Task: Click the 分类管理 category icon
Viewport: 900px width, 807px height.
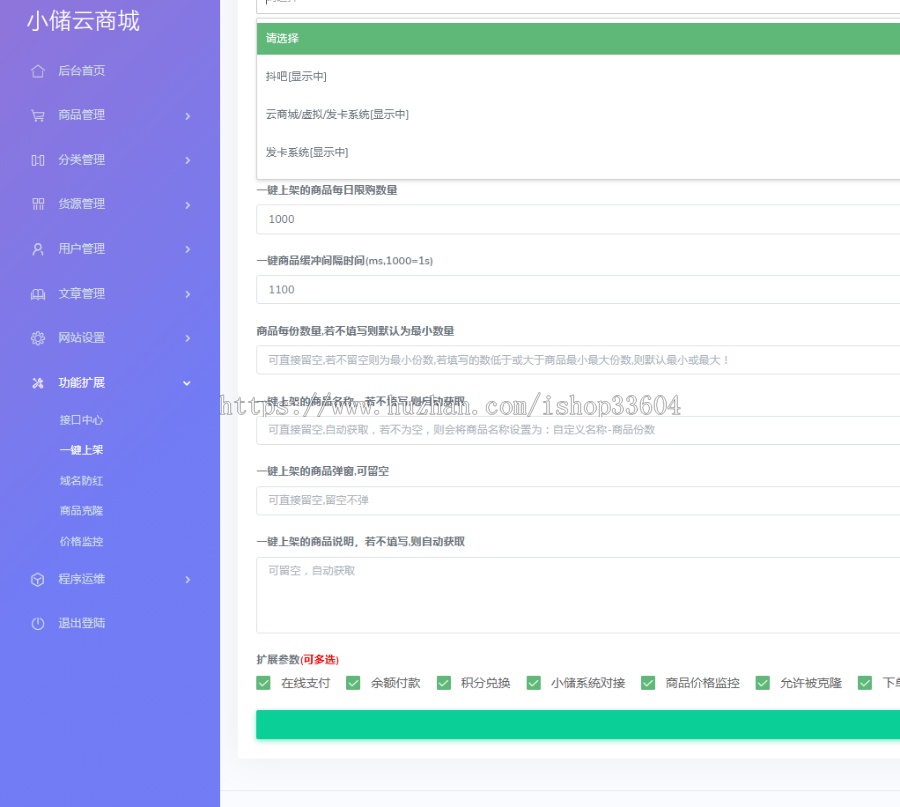Action: (x=40, y=159)
